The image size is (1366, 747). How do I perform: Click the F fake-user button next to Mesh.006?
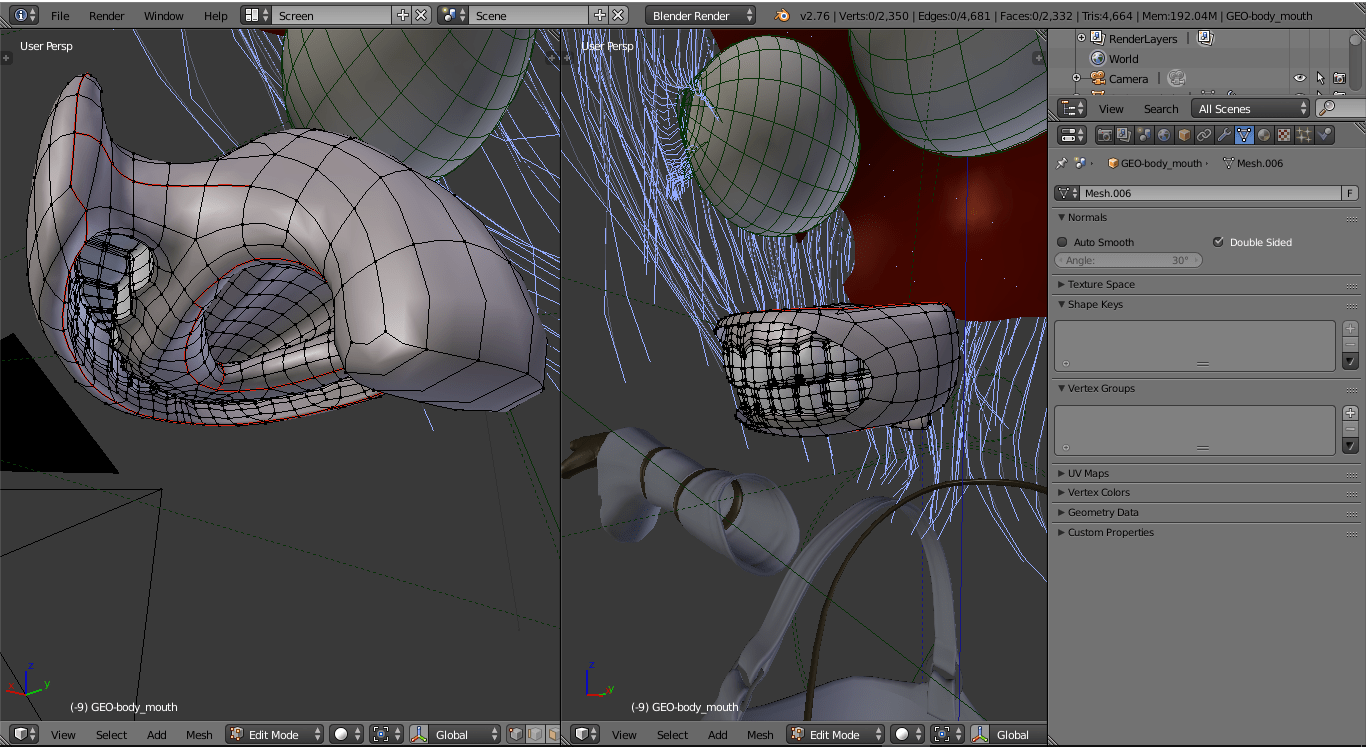click(1349, 193)
